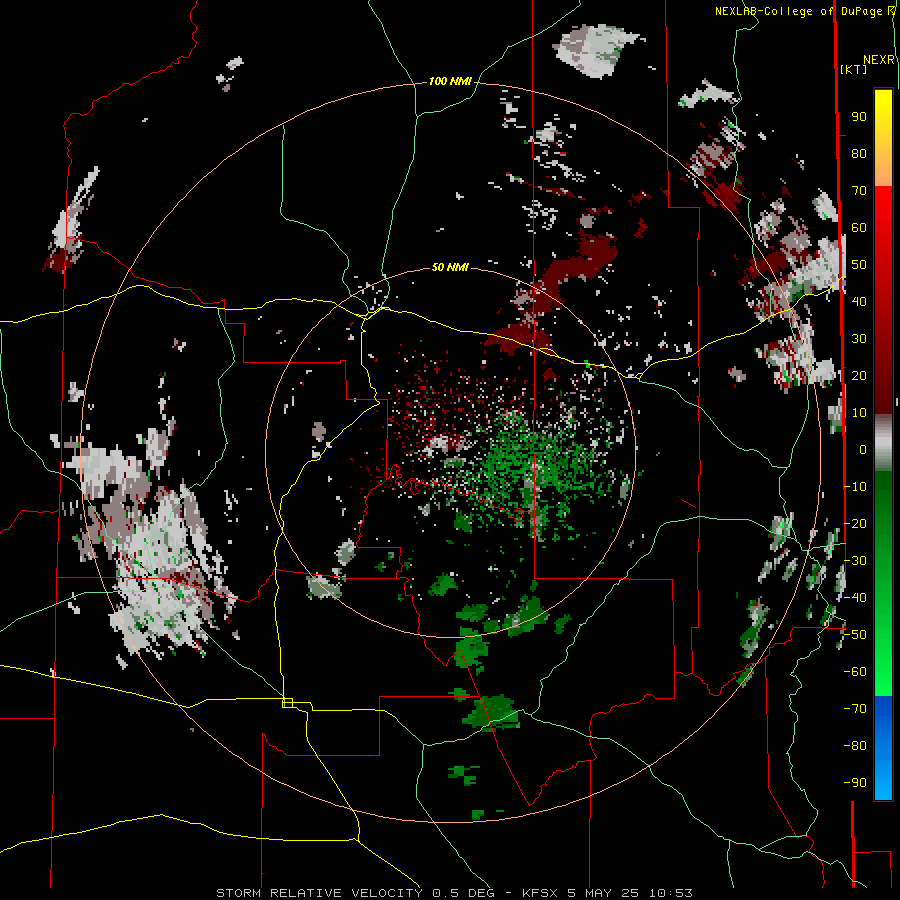Click the positive "20" velocity scale label

tap(859, 375)
